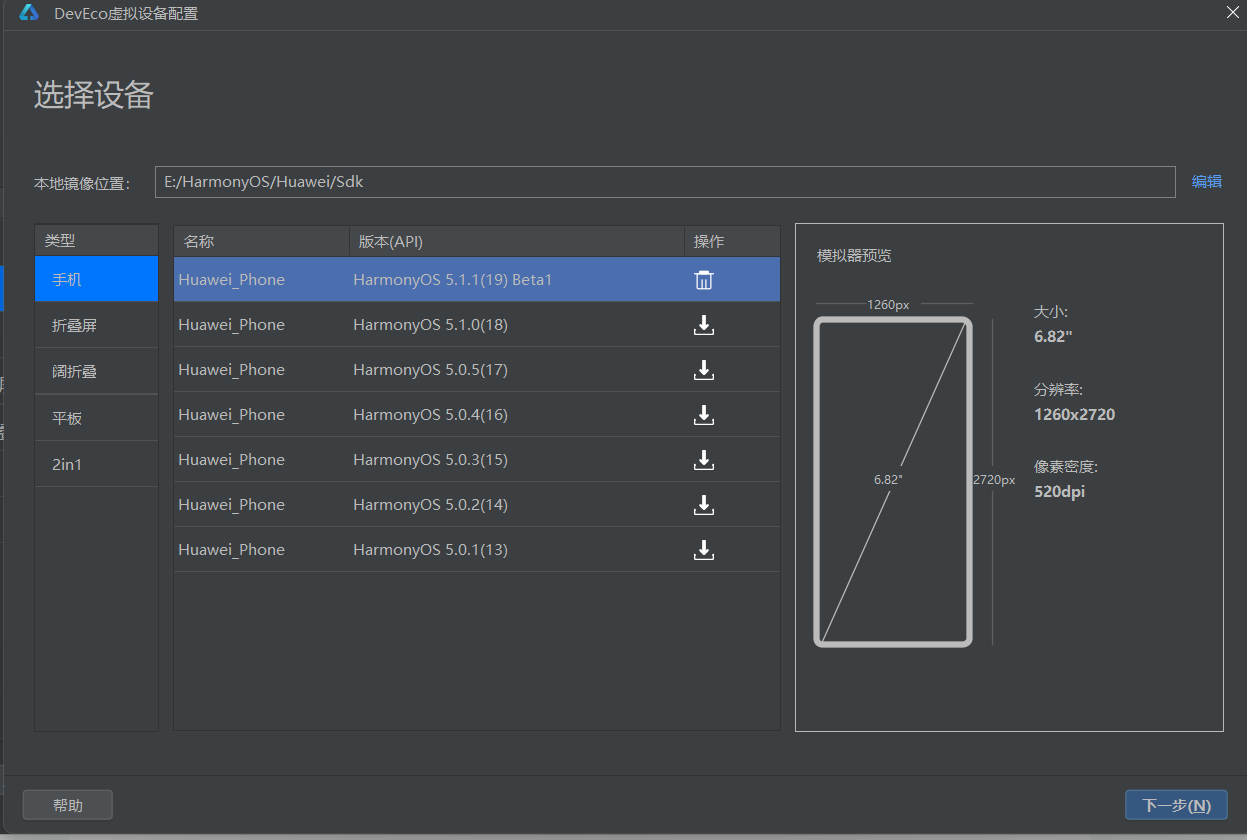Screen dimensions: 1247x840
Task: Click the 下一步(N) button
Action: coord(1176,805)
